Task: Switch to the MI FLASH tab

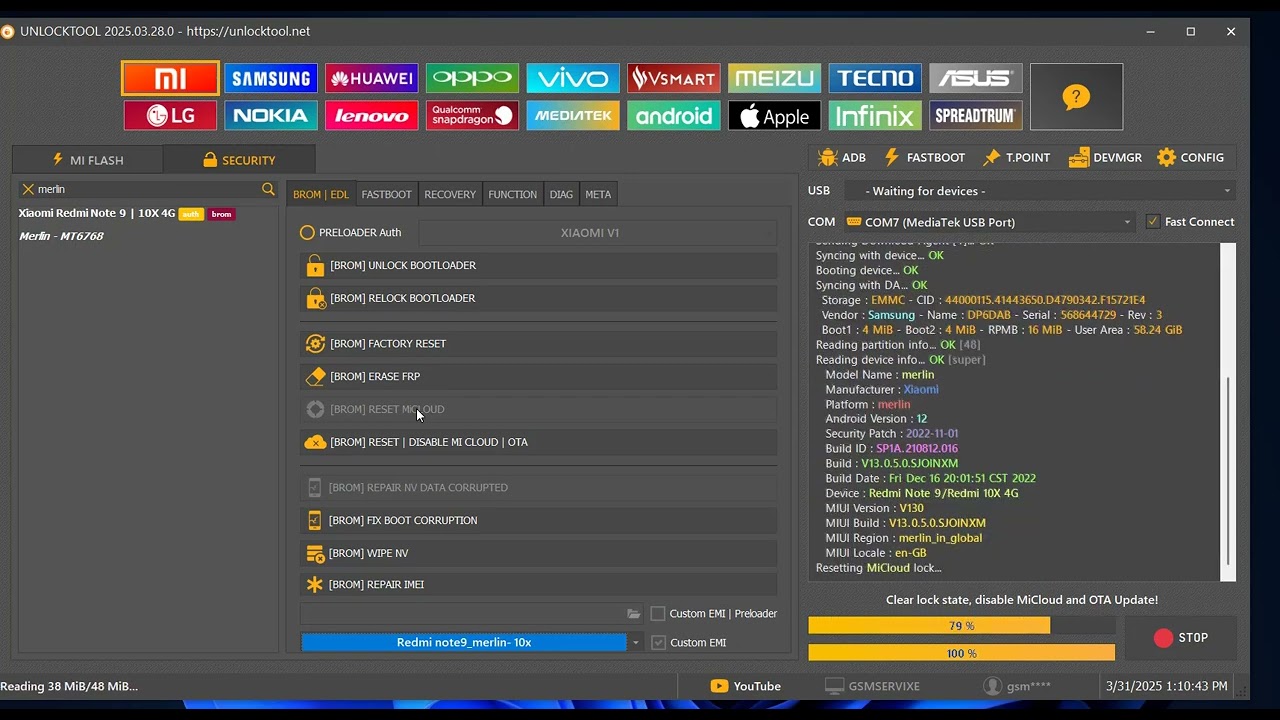Action: point(88,160)
